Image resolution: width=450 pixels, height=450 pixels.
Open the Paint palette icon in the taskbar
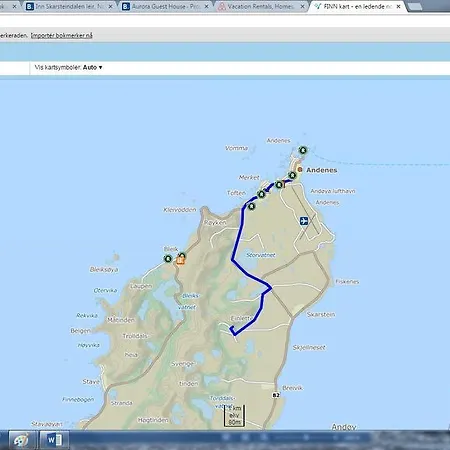[x=21, y=440]
